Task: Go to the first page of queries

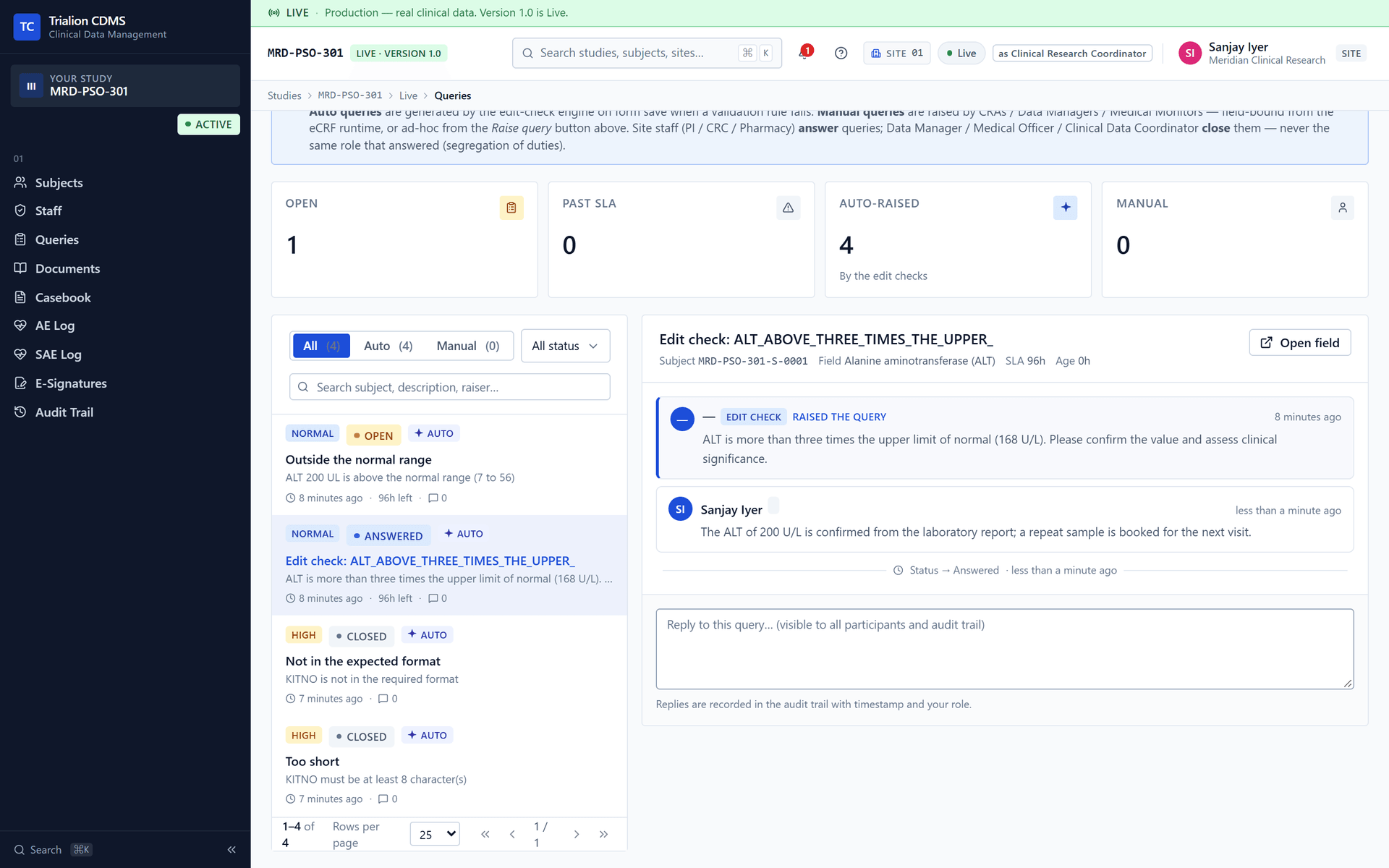Action: [x=485, y=834]
